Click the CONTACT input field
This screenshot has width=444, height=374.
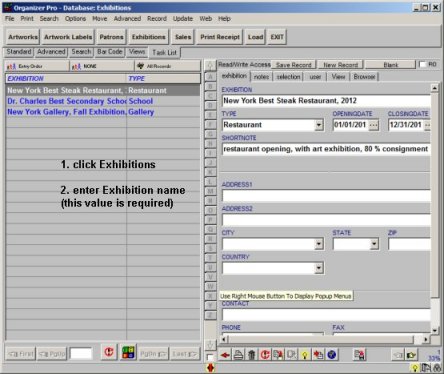[326, 315]
